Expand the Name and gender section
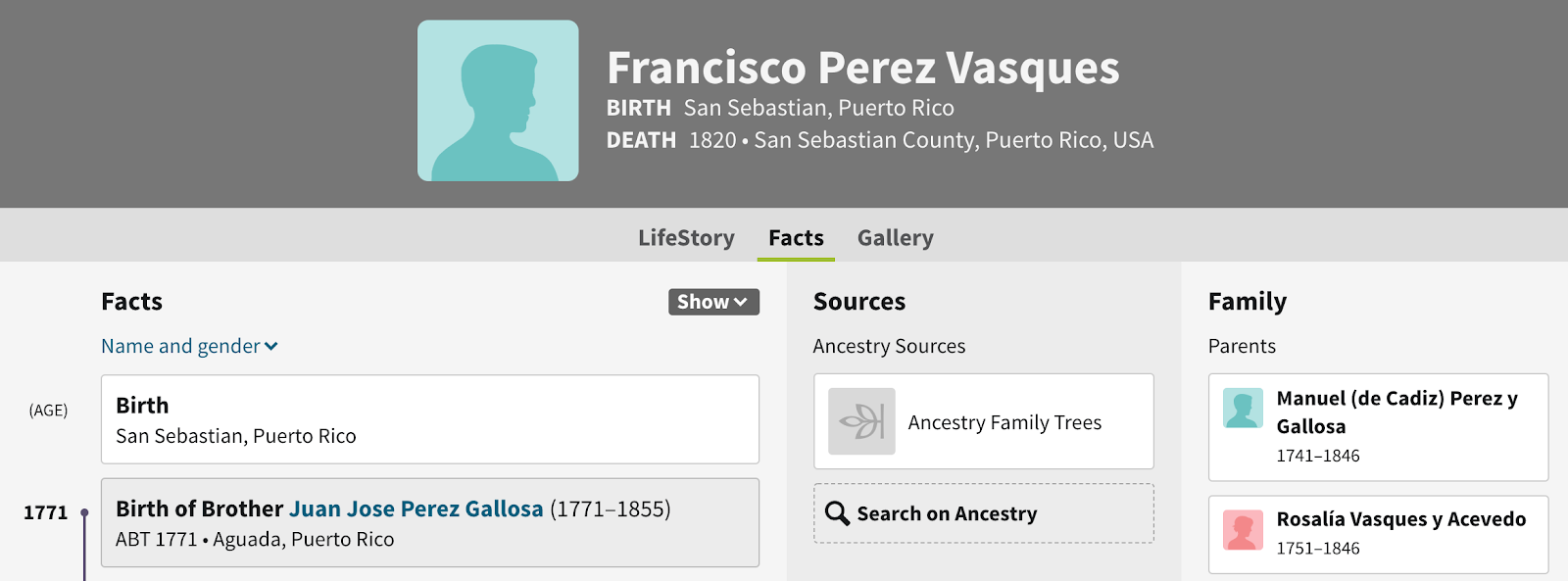The height and width of the screenshot is (581, 1568). coord(180,346)
